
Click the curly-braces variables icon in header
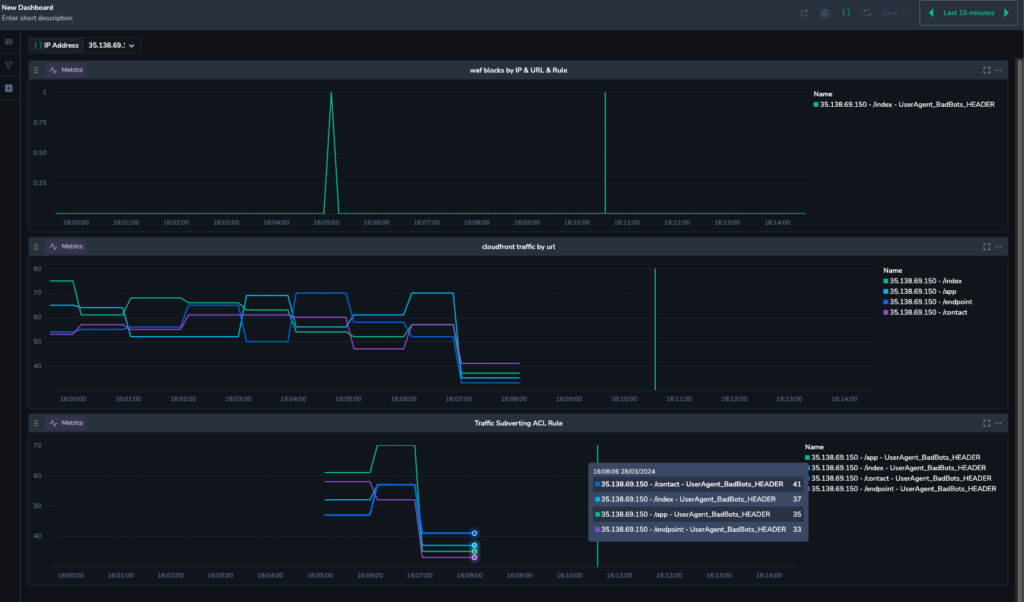coord(846,13)
